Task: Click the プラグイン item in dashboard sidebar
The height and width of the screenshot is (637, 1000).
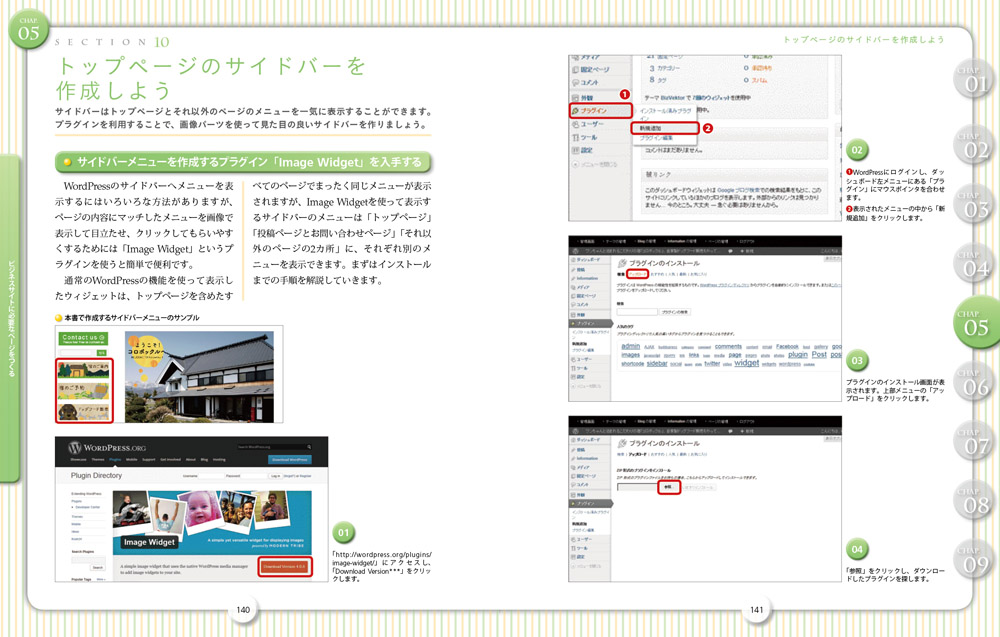Action: 600,111
